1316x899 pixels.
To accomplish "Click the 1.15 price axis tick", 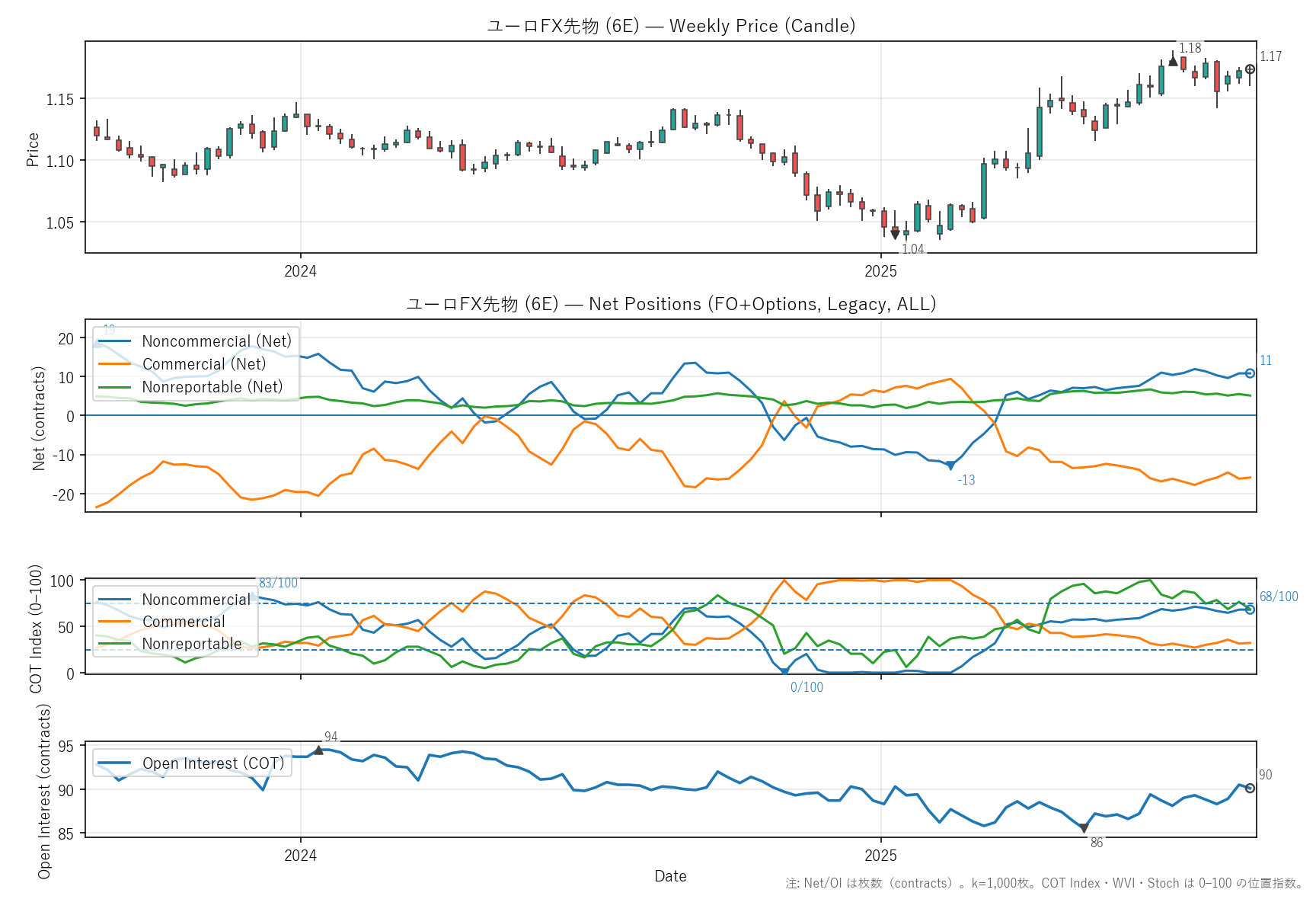I will [60, 99].
